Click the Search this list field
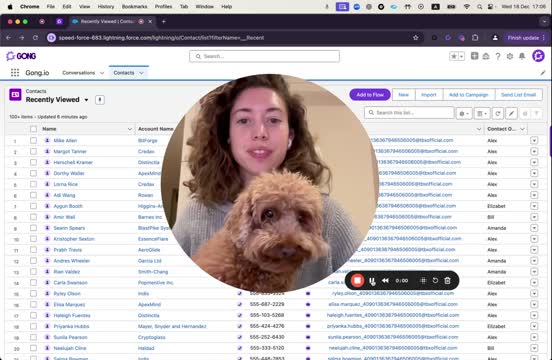The width and height of the screenshot is (552, 360). pyautogui.click(x=409, y=113)
